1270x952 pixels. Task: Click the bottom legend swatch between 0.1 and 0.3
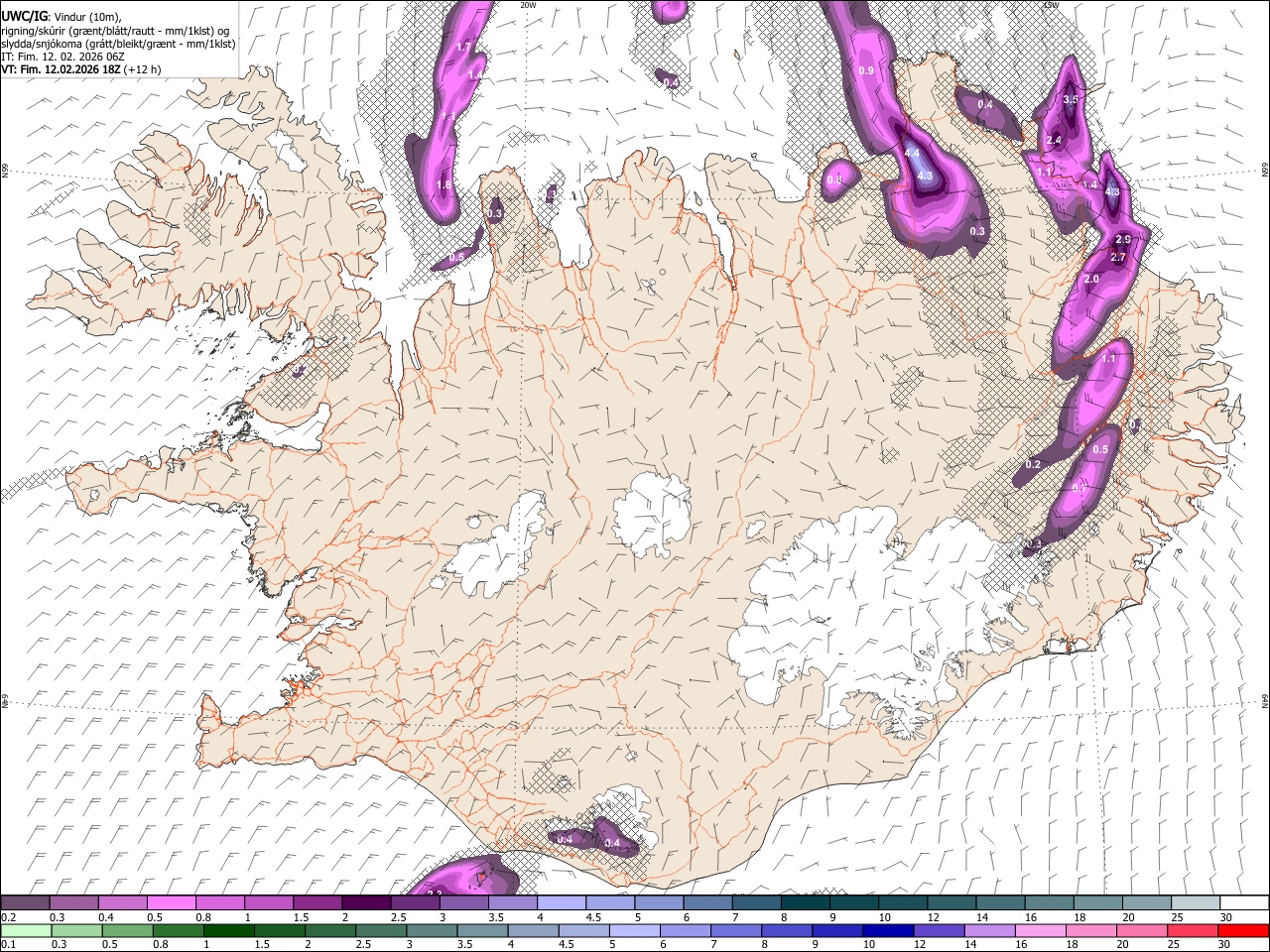coord(26,930)
